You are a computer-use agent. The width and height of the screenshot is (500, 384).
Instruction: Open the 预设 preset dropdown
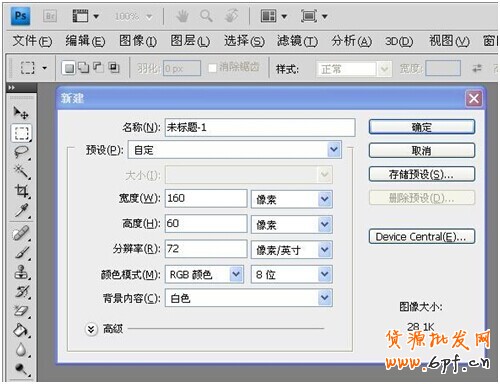tap(235, 150)
